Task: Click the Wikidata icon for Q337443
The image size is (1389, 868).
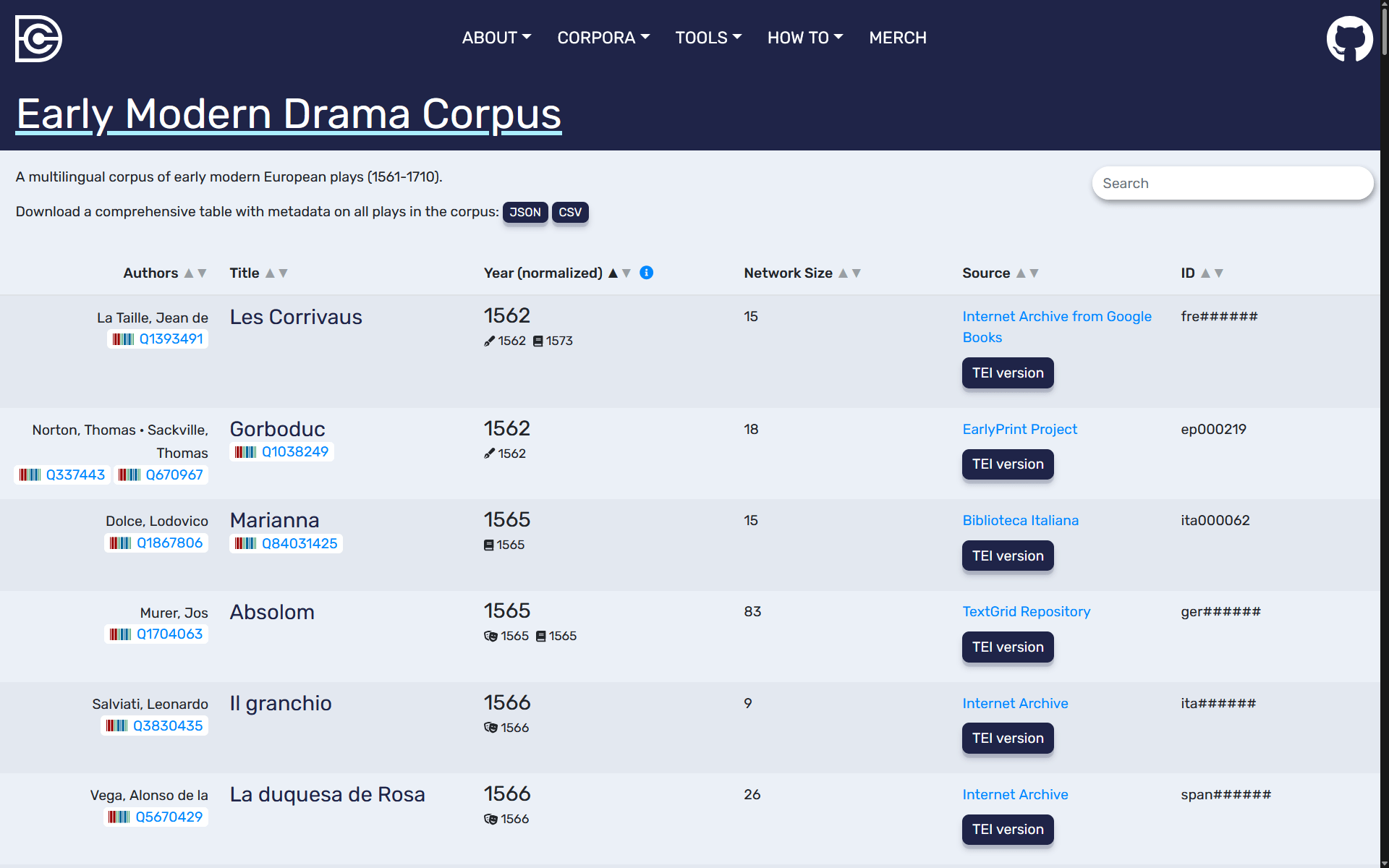Action: pos(30,475)
